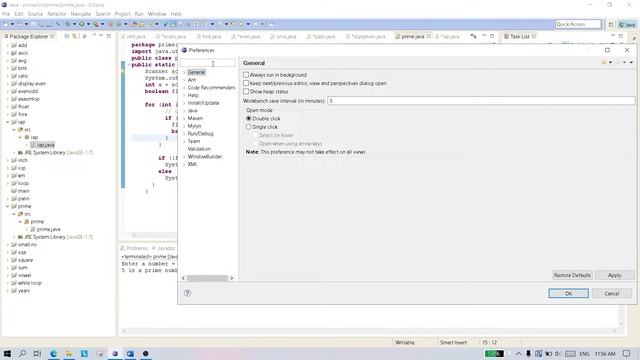Image resolution: width=640 pixels, height=360 pixels.
Task: Click the microphone icon in system tray
Action: 528,353
